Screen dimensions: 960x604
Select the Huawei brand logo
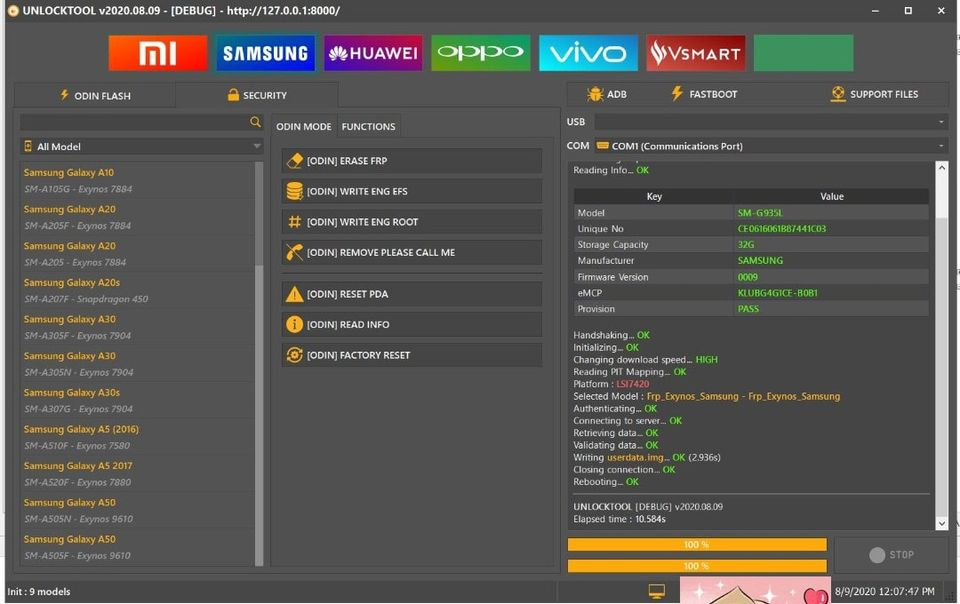(373, 53)
